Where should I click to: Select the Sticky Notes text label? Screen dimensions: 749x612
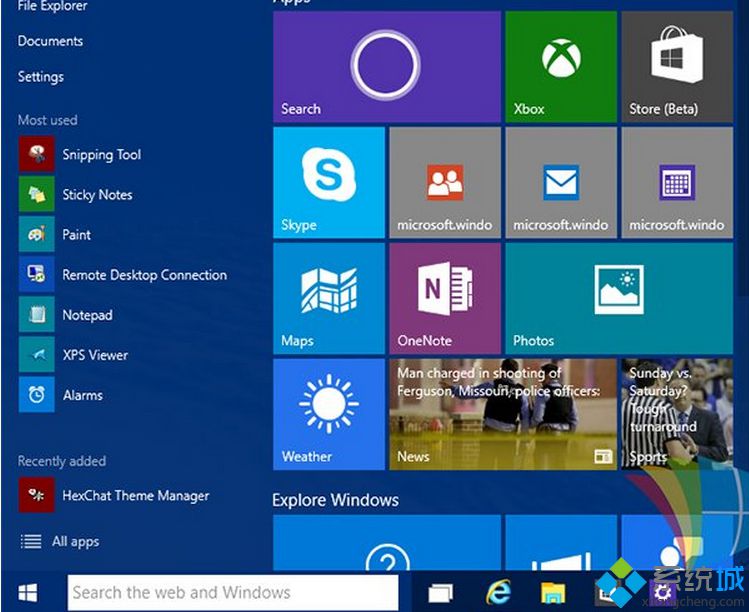(x=97, y=195)
